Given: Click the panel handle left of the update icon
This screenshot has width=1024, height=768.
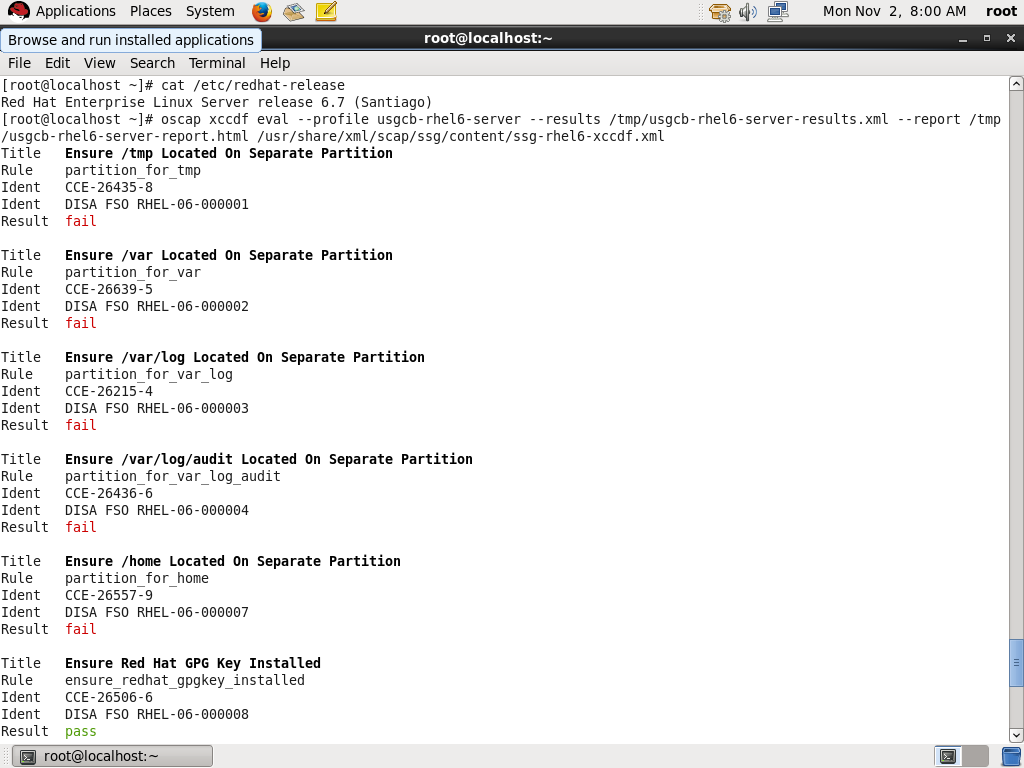Looking at the screenshot, I should point(701,12).
